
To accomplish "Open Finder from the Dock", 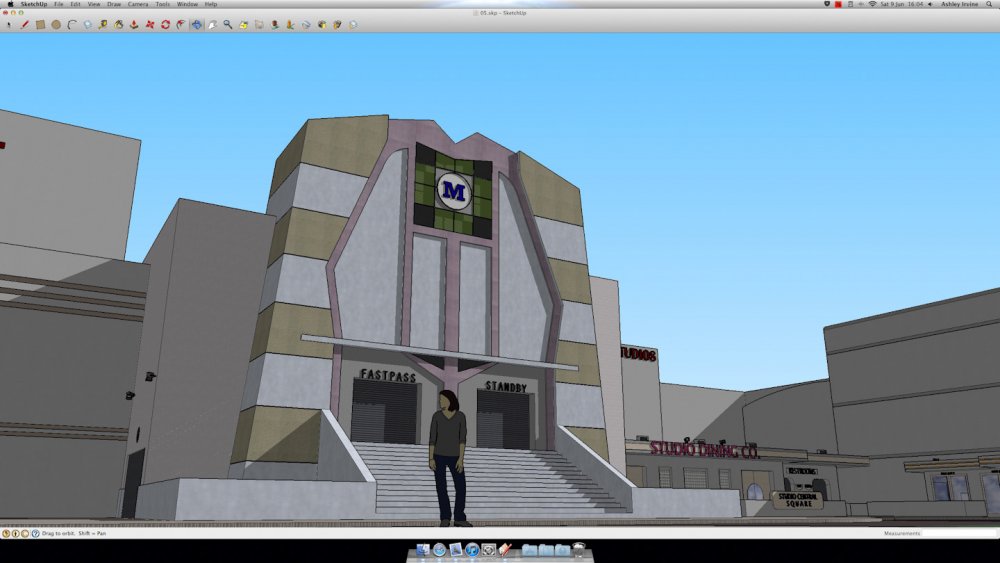I will pos(422,550).
